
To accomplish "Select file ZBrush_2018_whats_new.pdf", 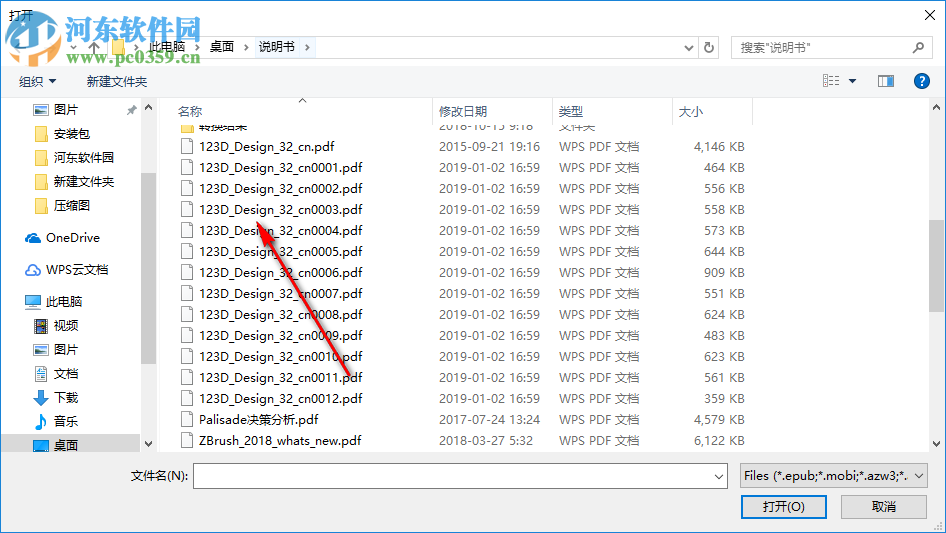I will click(280, 441).
